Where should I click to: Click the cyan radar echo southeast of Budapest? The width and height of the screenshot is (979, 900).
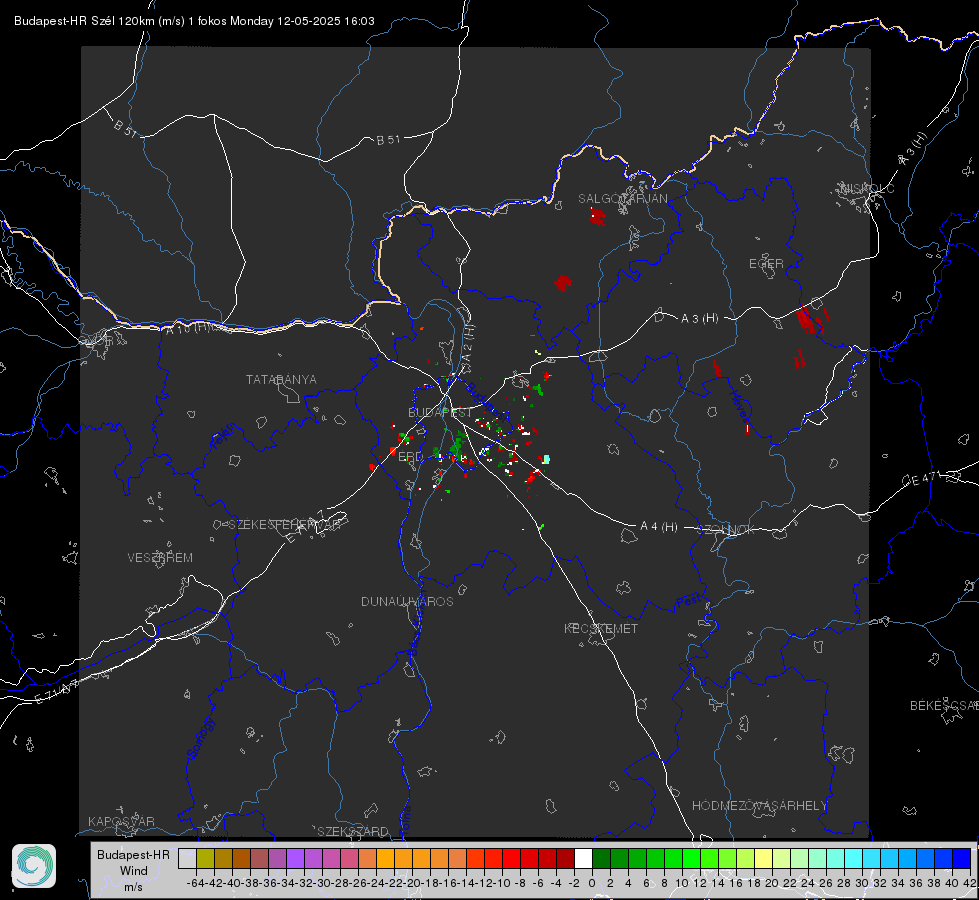click(546, 459)
